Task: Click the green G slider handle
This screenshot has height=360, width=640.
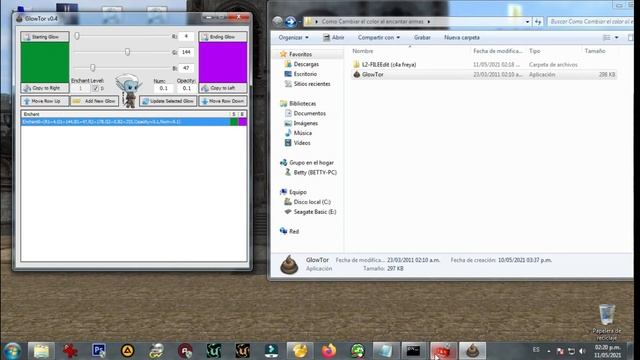Action: pyautogui.click(x=127, y=52)
